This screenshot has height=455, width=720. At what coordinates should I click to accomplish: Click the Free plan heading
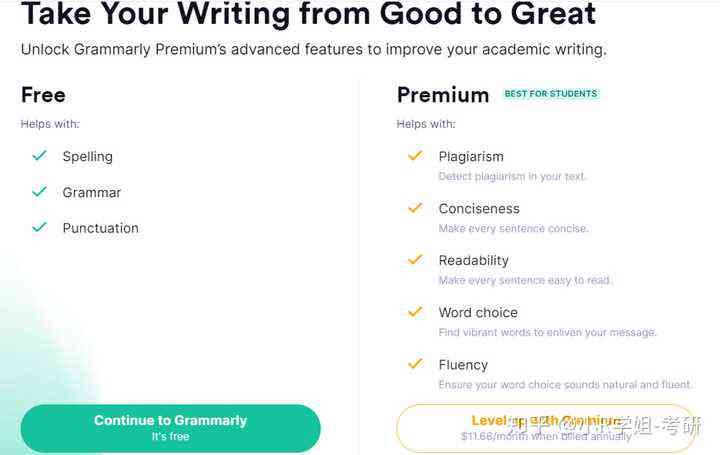(x=43, y=95)
